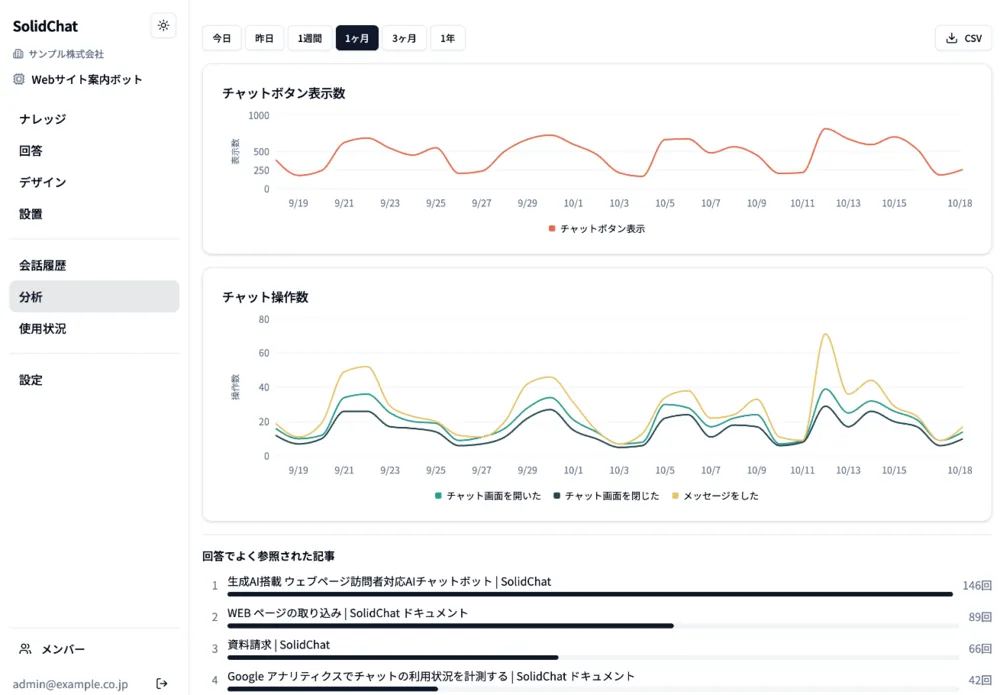Image resolution: width=1000 pixels, height=695 pixels.
Task: Click the 生成AI搭載 article title row
Action: pos(389,582)
